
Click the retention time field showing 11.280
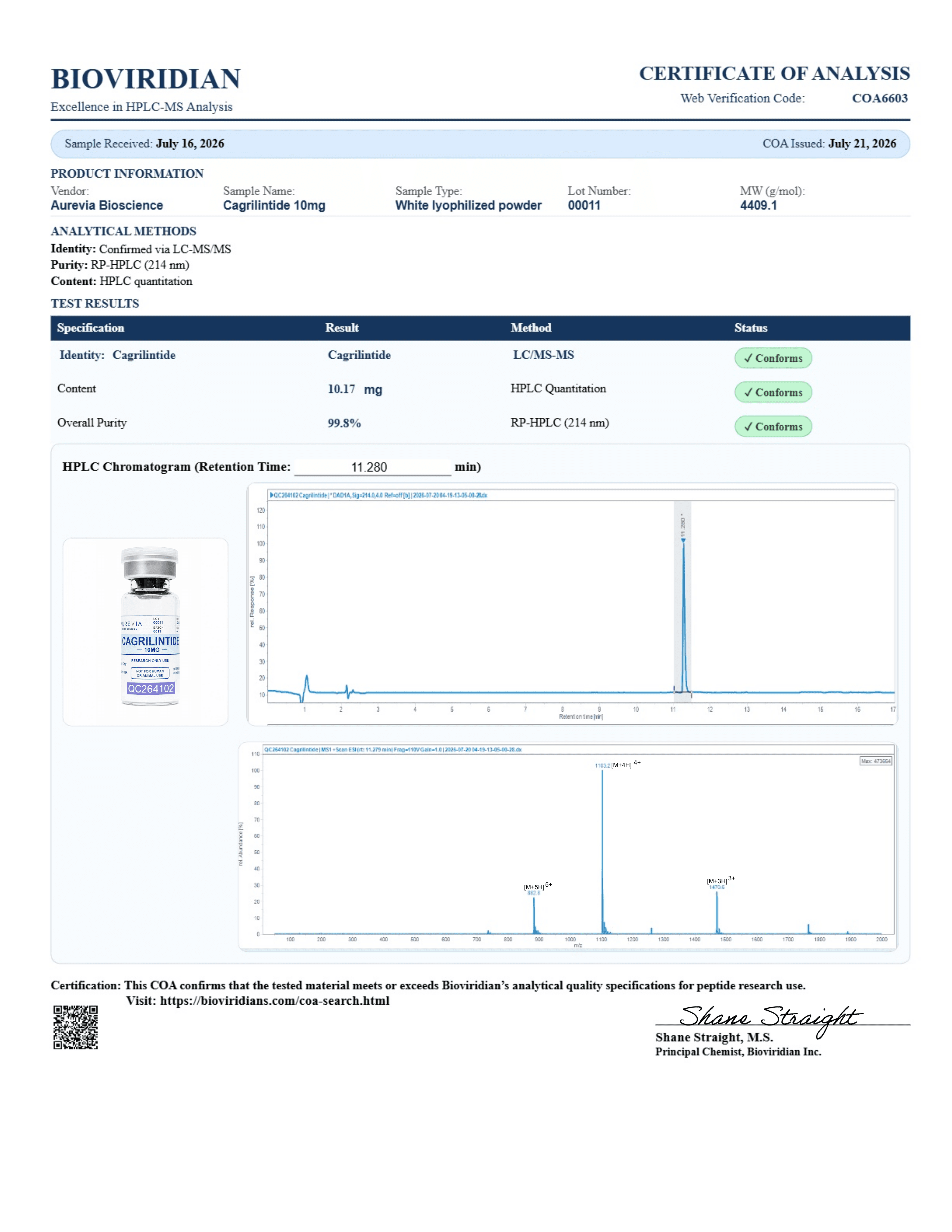(x=372, y=467)
